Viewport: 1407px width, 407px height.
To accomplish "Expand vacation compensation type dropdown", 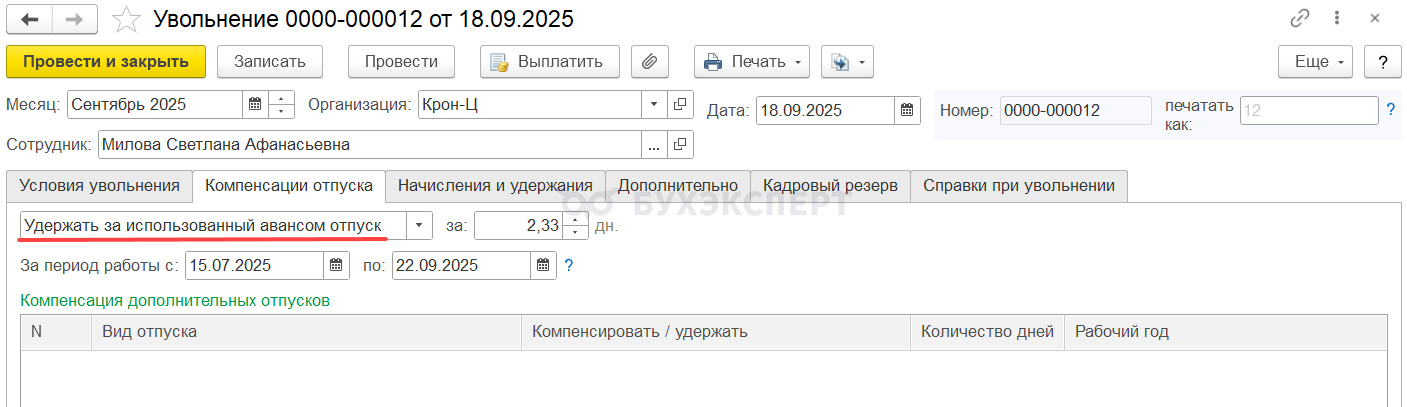I will point(419,226).
